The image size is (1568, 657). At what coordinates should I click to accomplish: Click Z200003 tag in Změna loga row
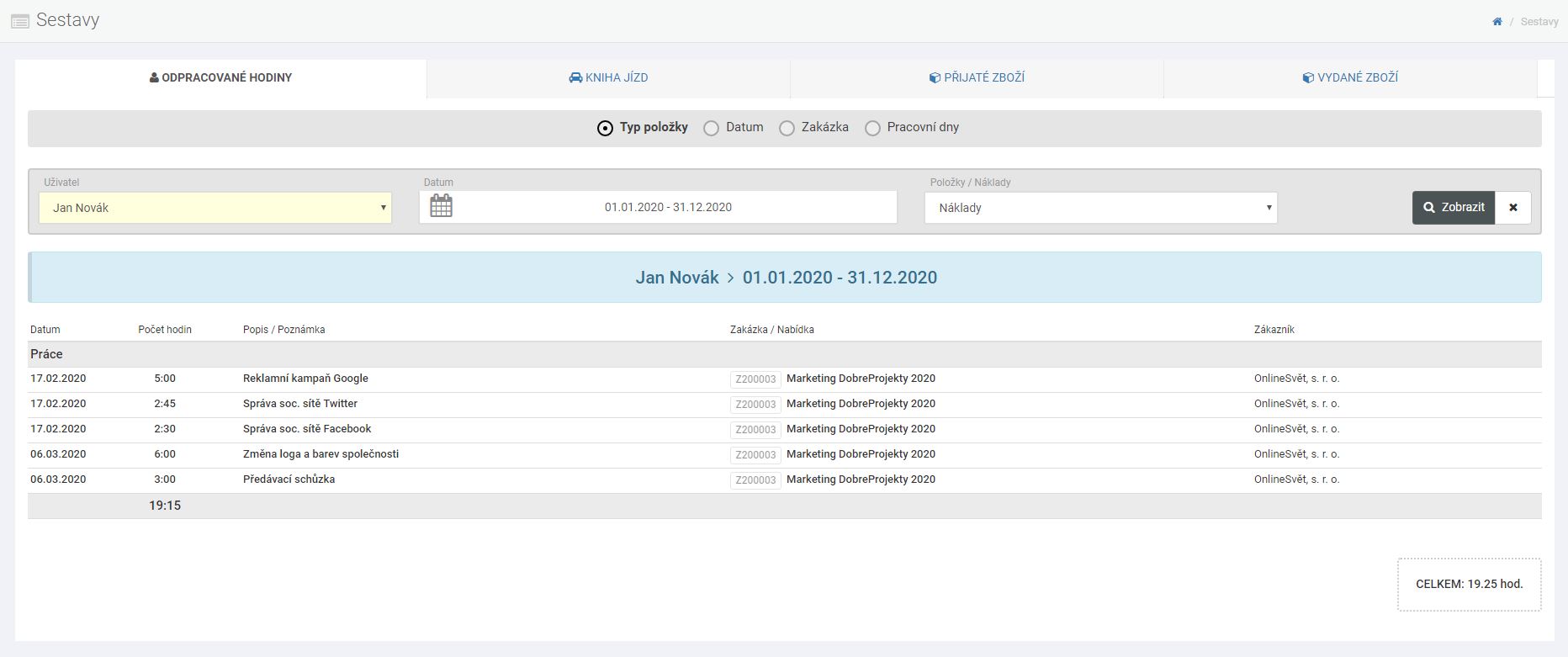pyautogui.click(x=755, y=455)
